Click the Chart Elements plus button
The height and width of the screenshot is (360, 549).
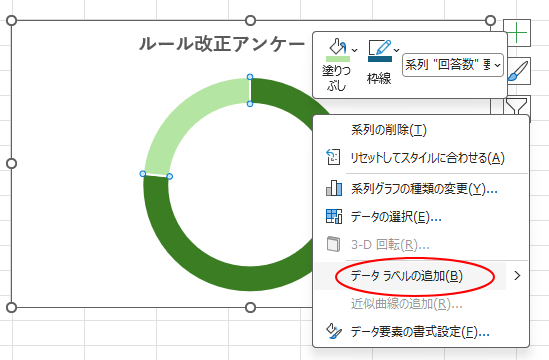click(x=517, y=33)
